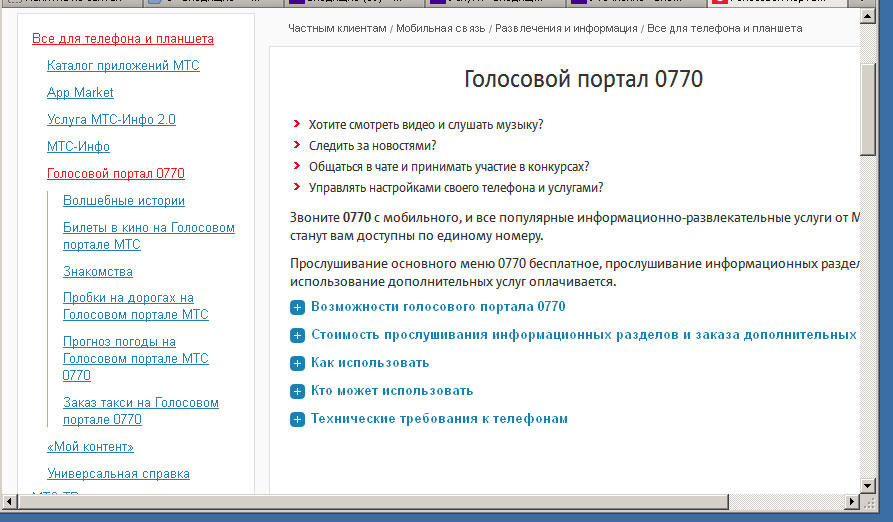Screen dimensions: 893x522
Task: Open the 'Знакомства' submenu link
Action: point(97,272)
